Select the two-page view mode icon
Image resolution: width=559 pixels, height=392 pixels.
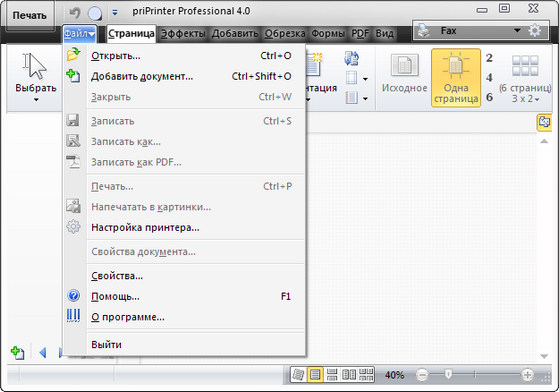349,375
